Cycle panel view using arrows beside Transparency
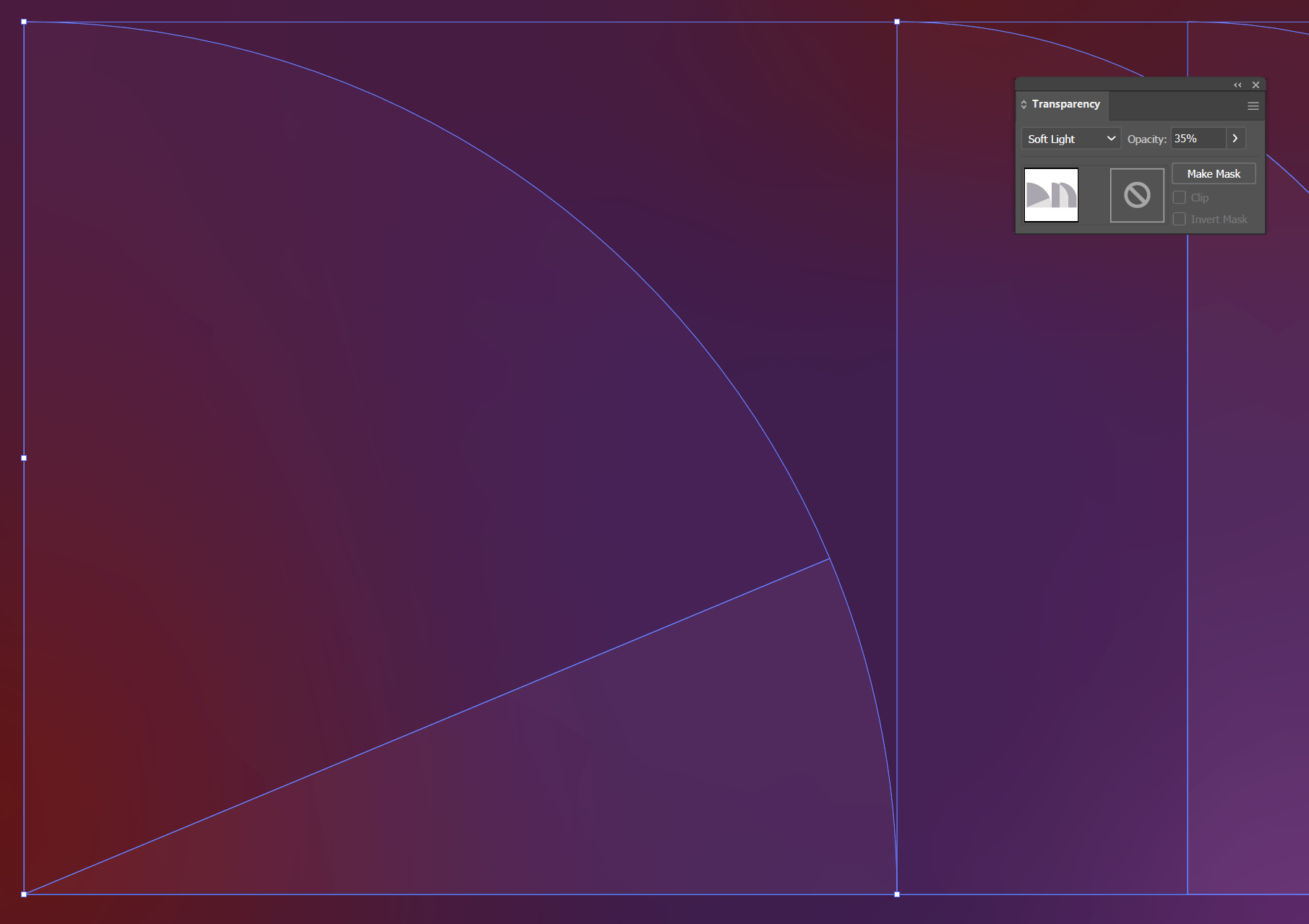This screenshot has height=924, width=1309. pyautogui.click(x=1023, y=105)
